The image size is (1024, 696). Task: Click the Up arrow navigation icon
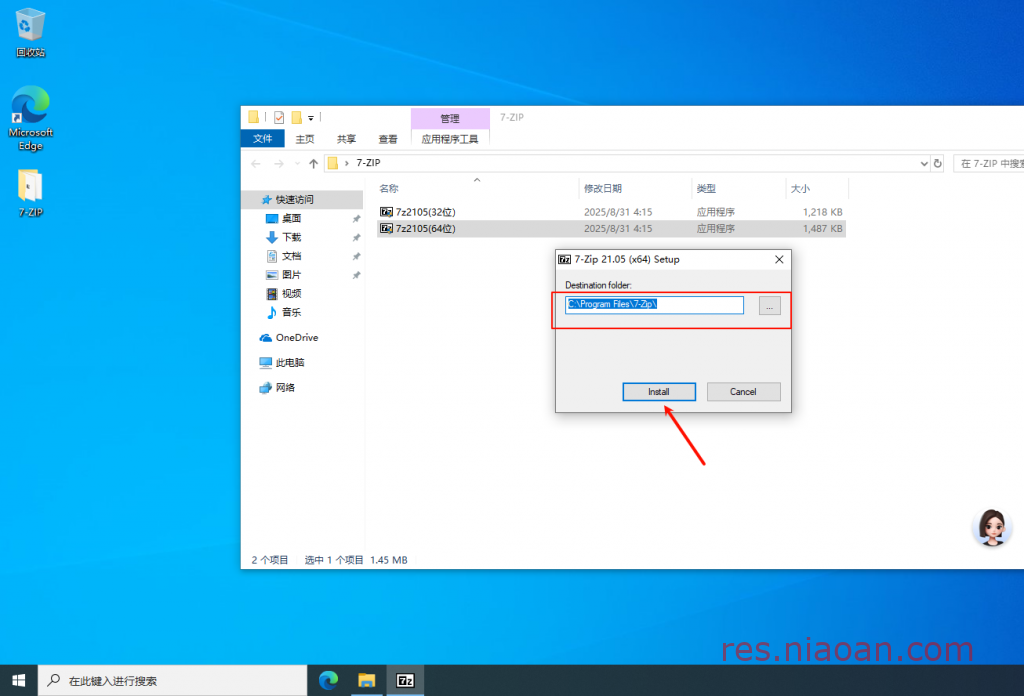coord(313,163)
